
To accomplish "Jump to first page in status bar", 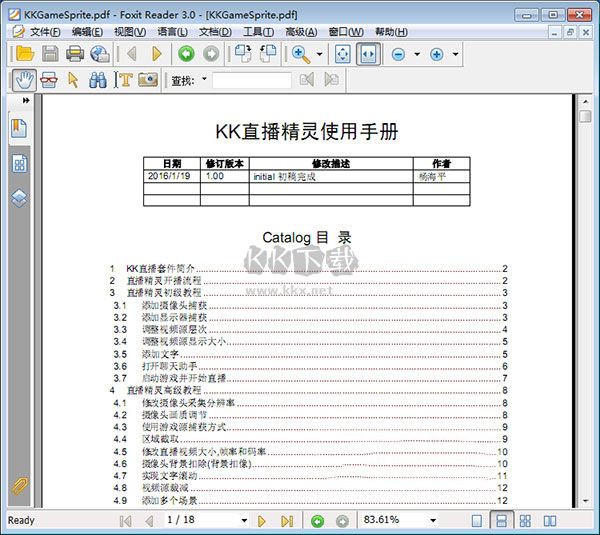I will 126,521.
